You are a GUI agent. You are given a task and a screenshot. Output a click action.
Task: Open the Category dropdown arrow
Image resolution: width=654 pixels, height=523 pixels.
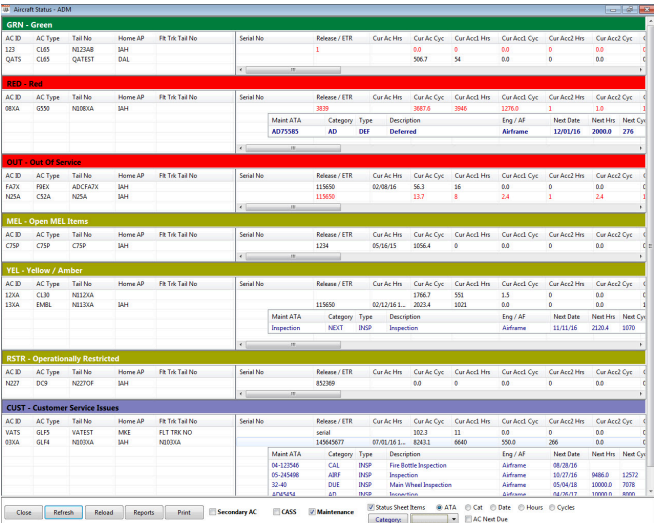(x=454, y=519)
